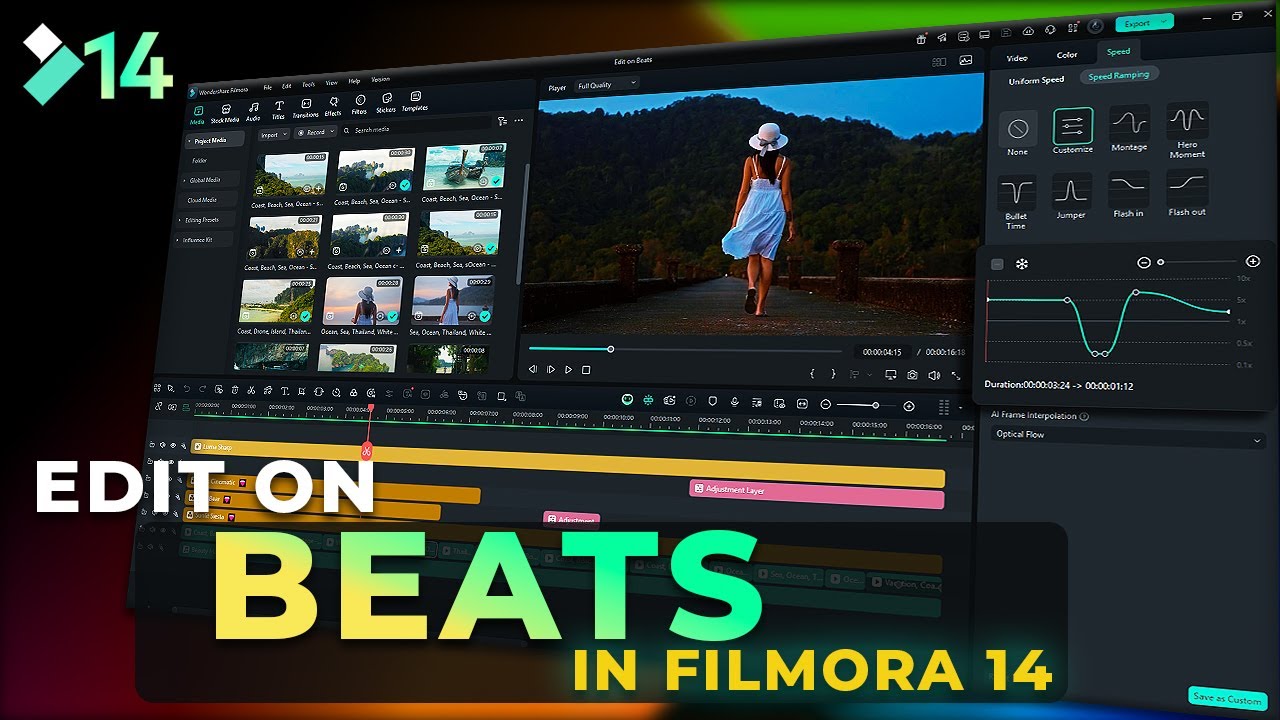Select Cloud Media in the sidebar
The width and height of the screenshot is (1280, 720).
(x=202, y=200)
